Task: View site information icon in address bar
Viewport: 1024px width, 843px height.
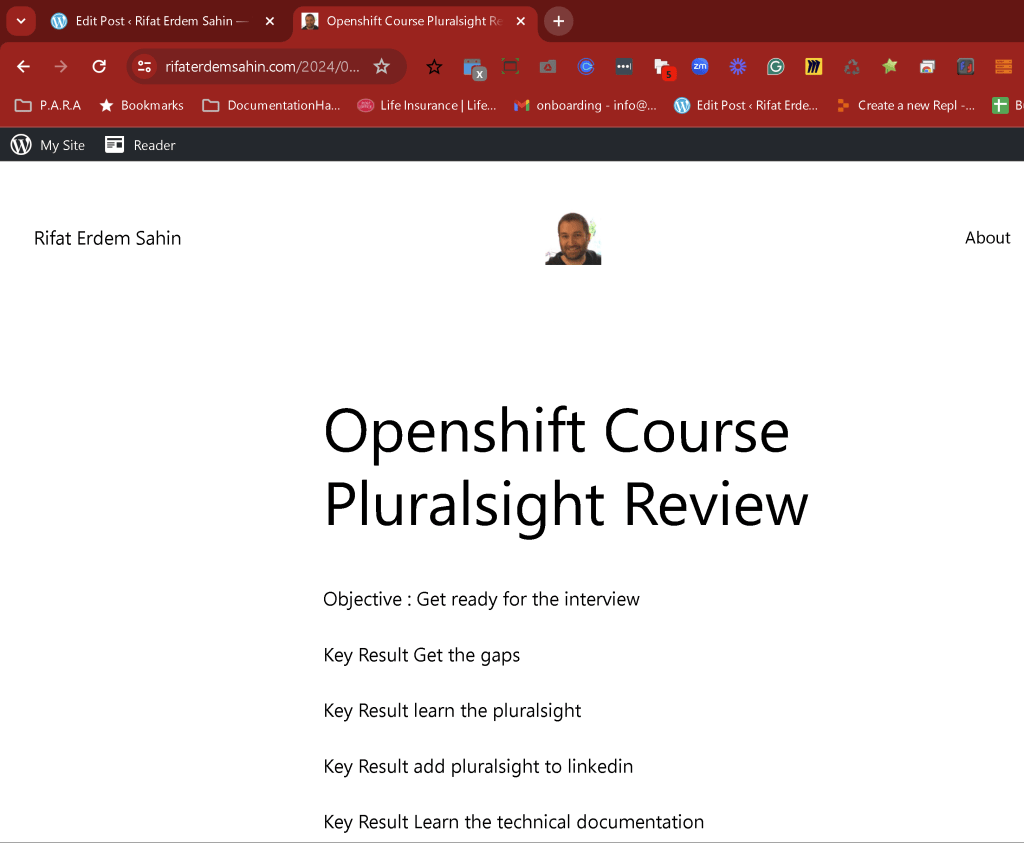Action: point(144,67)
